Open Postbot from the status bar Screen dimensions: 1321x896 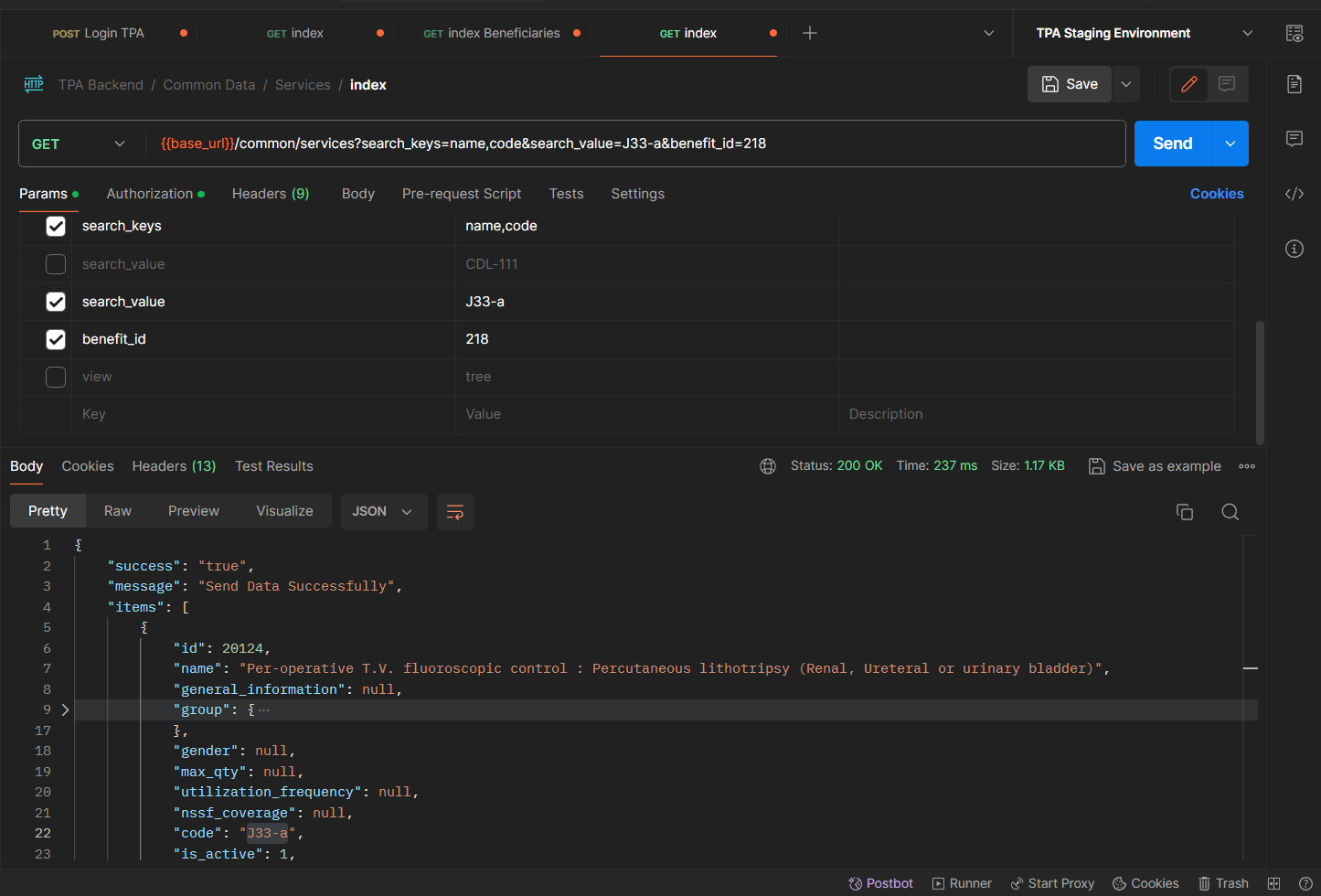click(x=880, y=883)
